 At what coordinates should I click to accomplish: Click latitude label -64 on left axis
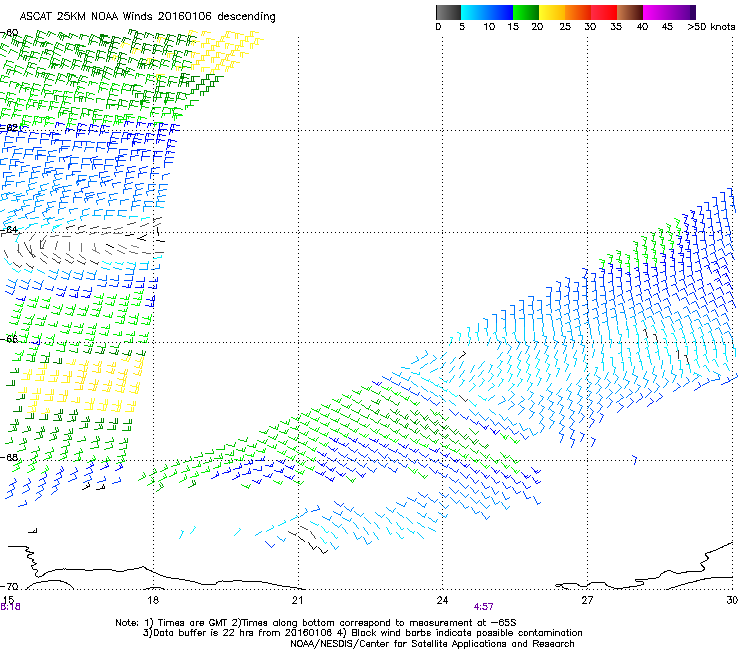(x=9, y=230)
